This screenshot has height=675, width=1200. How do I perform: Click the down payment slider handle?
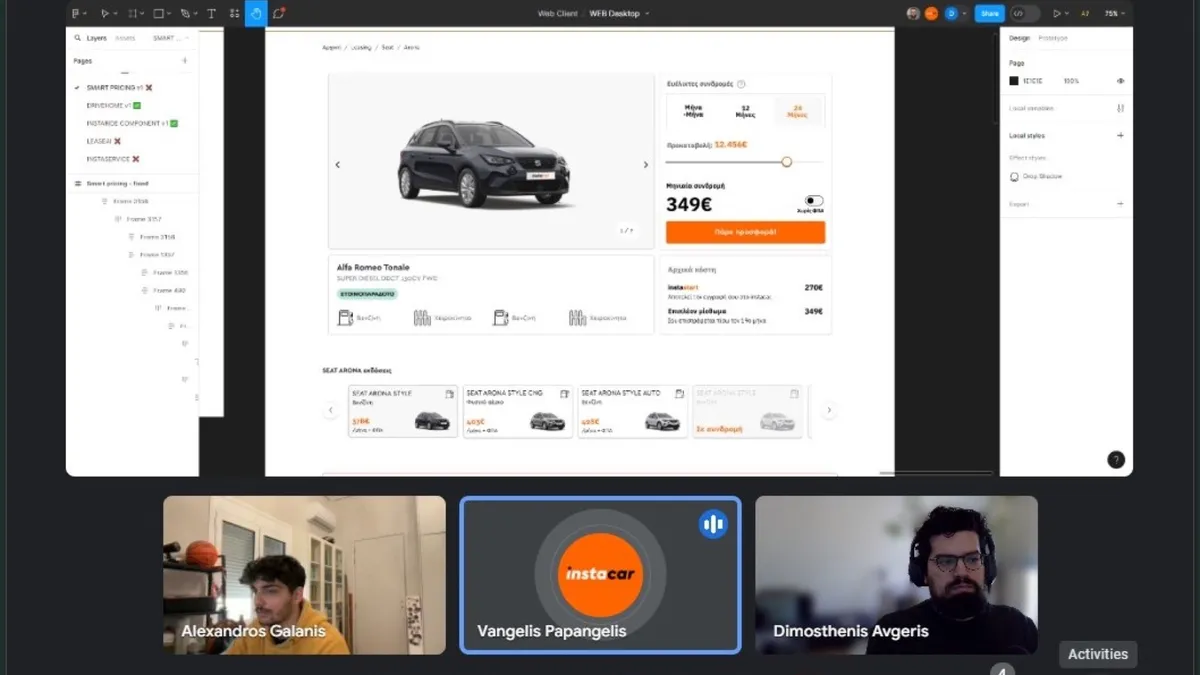[x=787, y=162]
